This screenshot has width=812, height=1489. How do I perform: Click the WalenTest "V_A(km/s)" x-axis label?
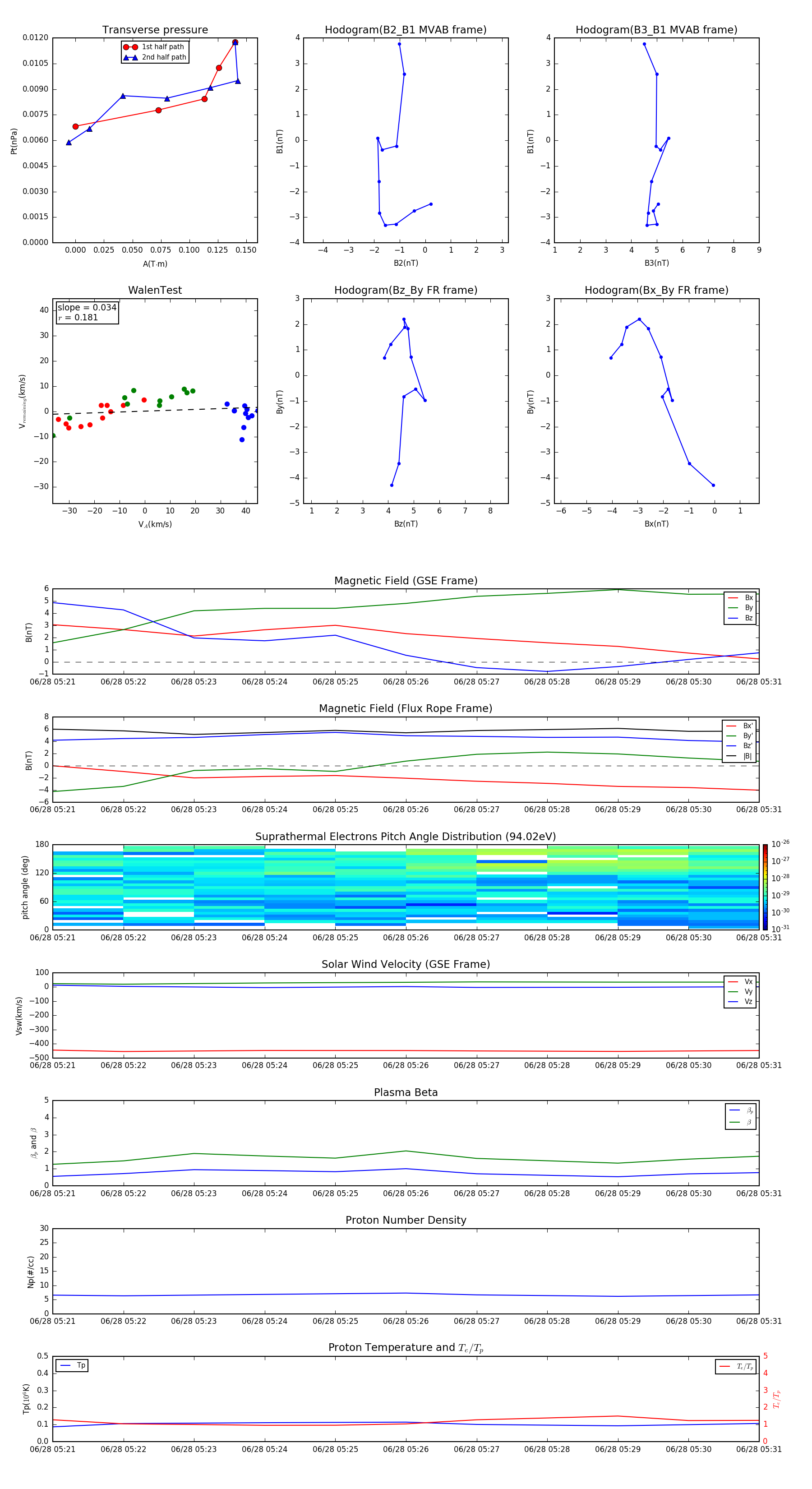[x=155, y=525]
